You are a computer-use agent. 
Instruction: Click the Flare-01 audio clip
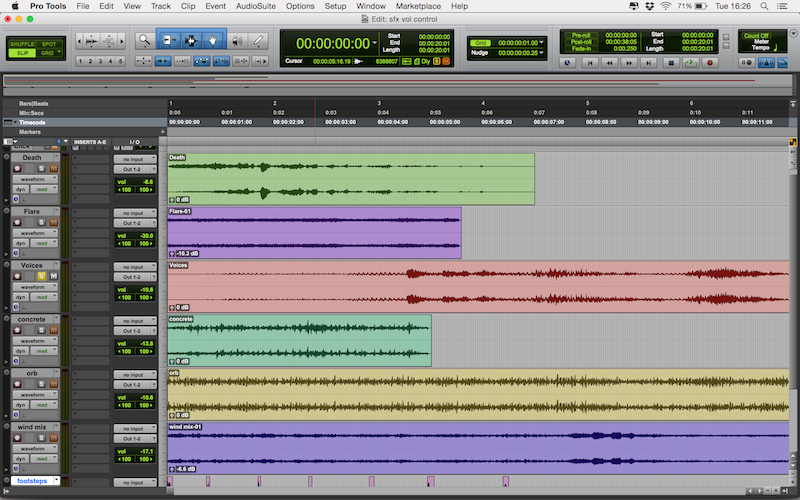pos(314,233)
